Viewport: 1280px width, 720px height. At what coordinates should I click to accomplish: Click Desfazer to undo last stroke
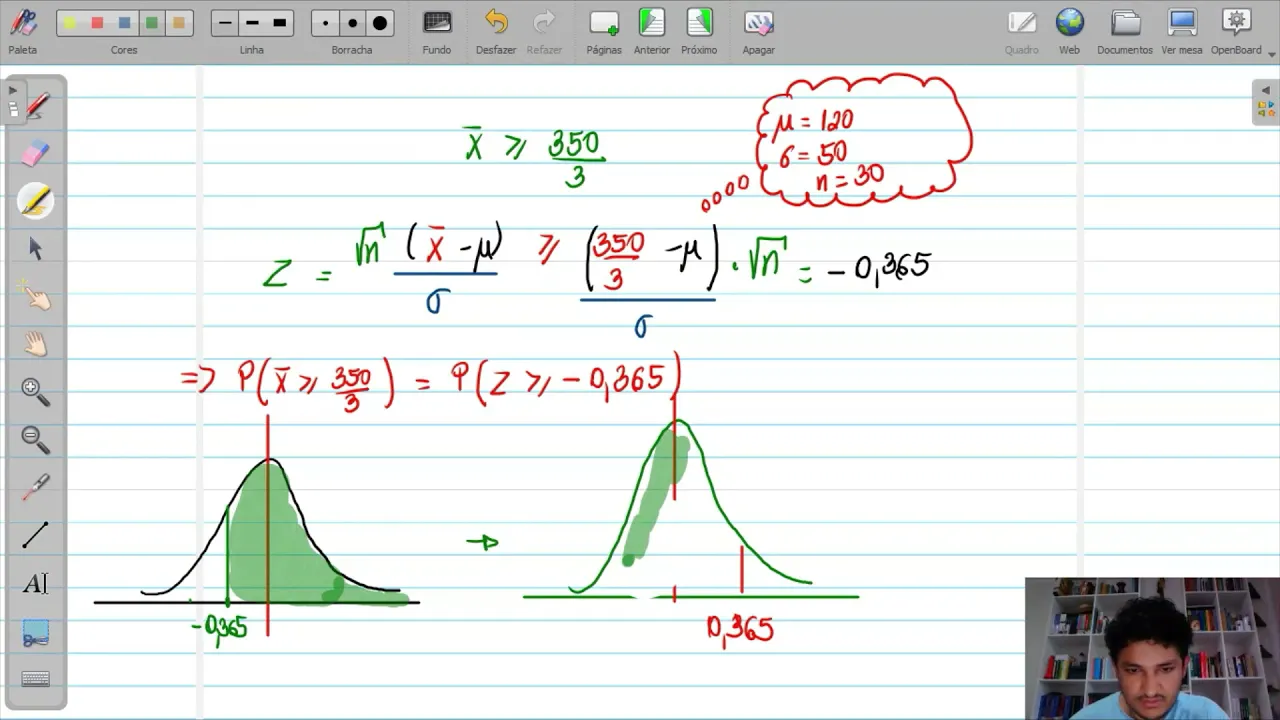496,31
